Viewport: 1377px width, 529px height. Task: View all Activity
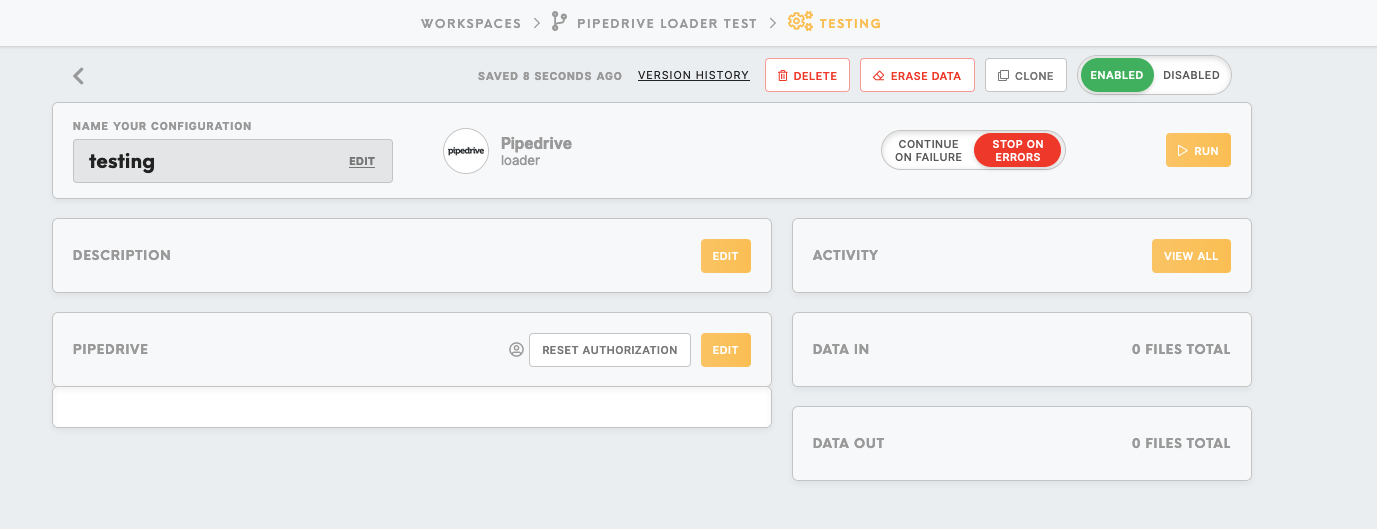1191,256
